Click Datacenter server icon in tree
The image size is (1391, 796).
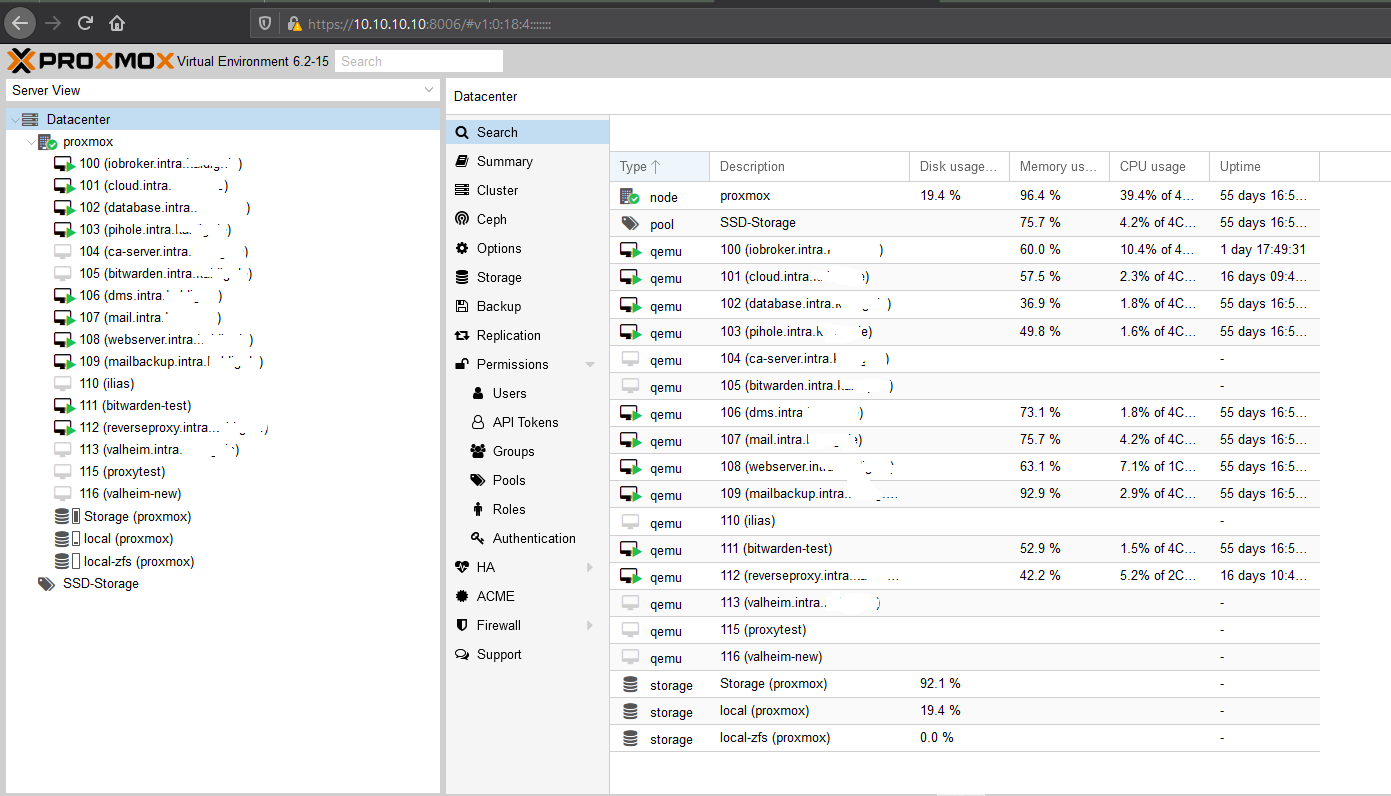pos(31,119)
